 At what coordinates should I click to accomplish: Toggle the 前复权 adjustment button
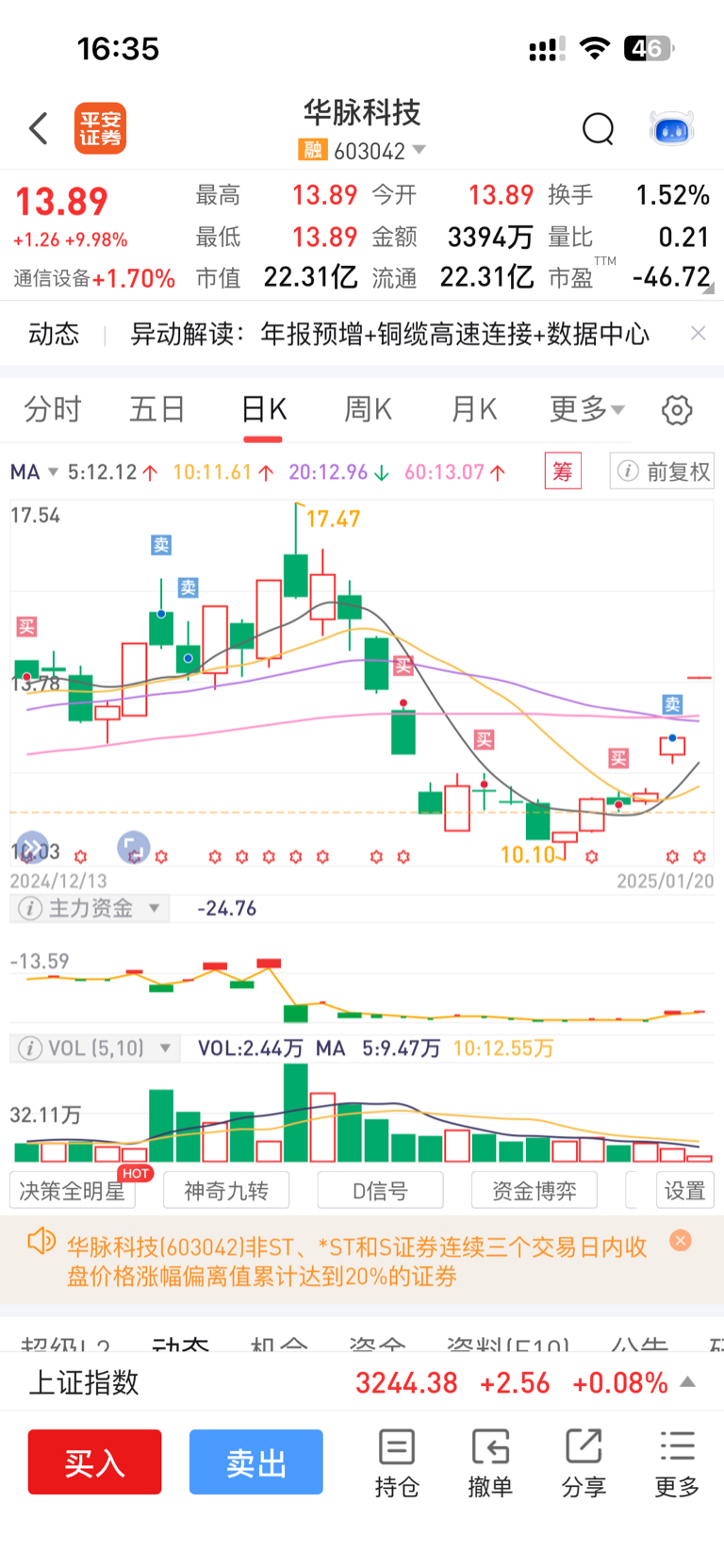[x=662, y=471]
